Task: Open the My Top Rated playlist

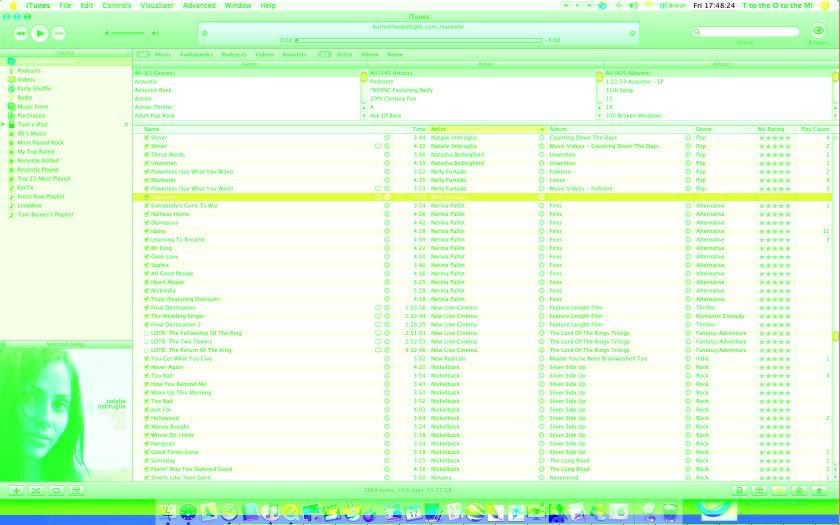Action: (36, 152)
